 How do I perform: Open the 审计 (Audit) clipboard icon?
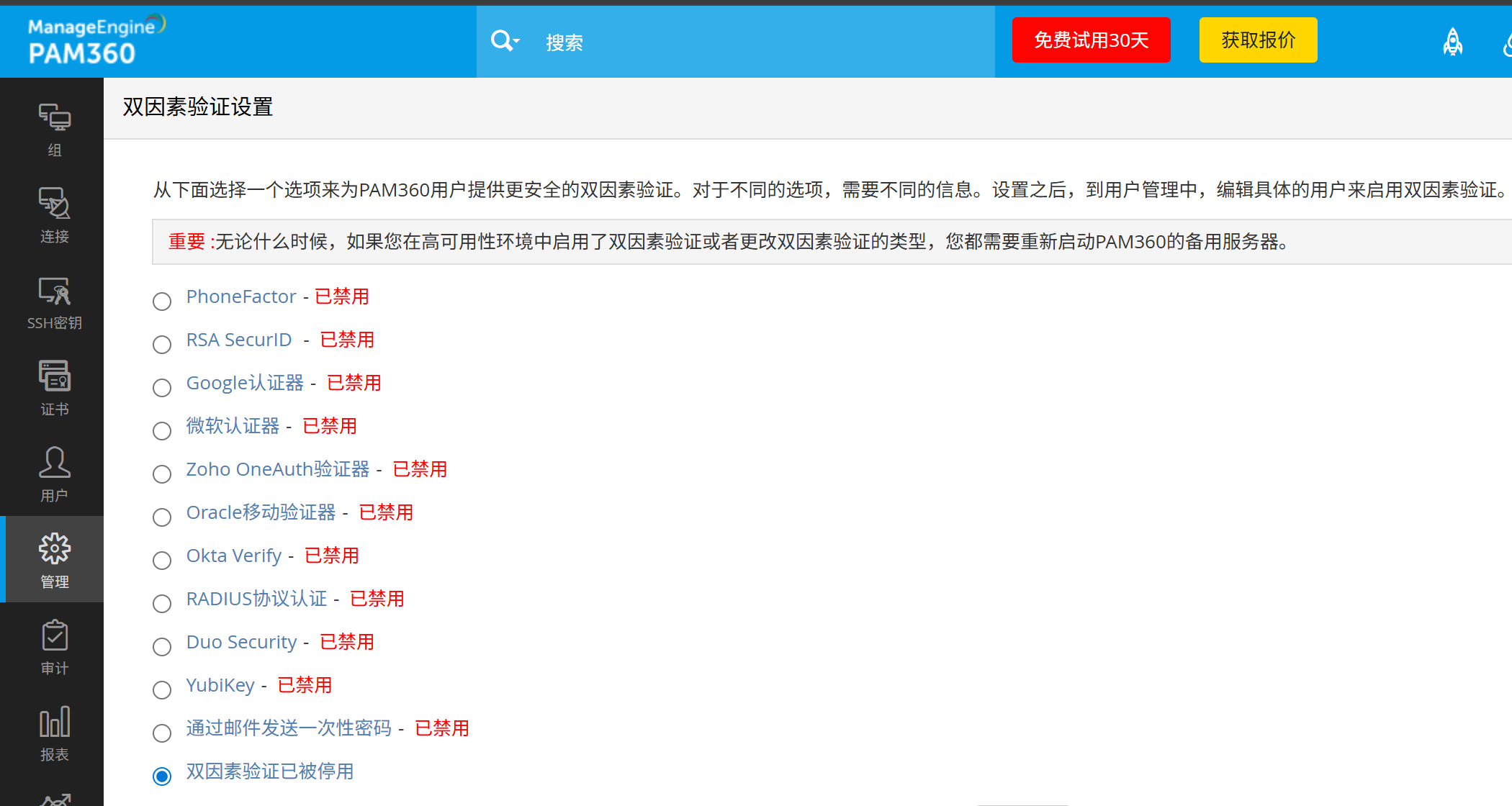(54, 636)
